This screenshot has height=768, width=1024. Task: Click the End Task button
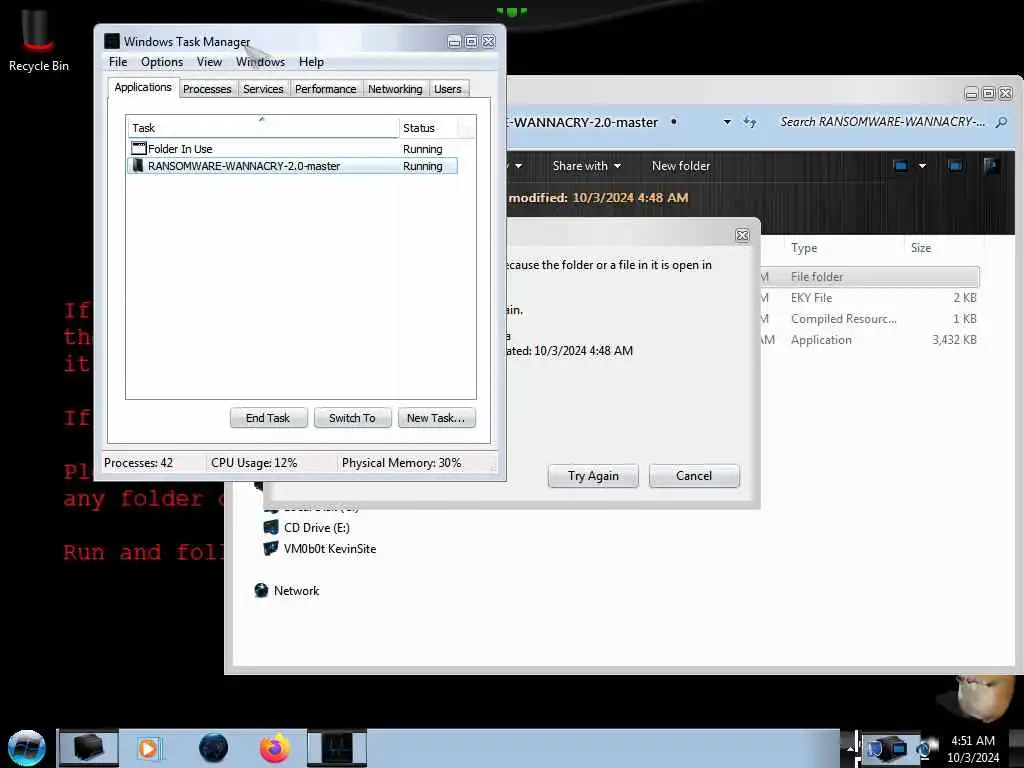point(268,418)
